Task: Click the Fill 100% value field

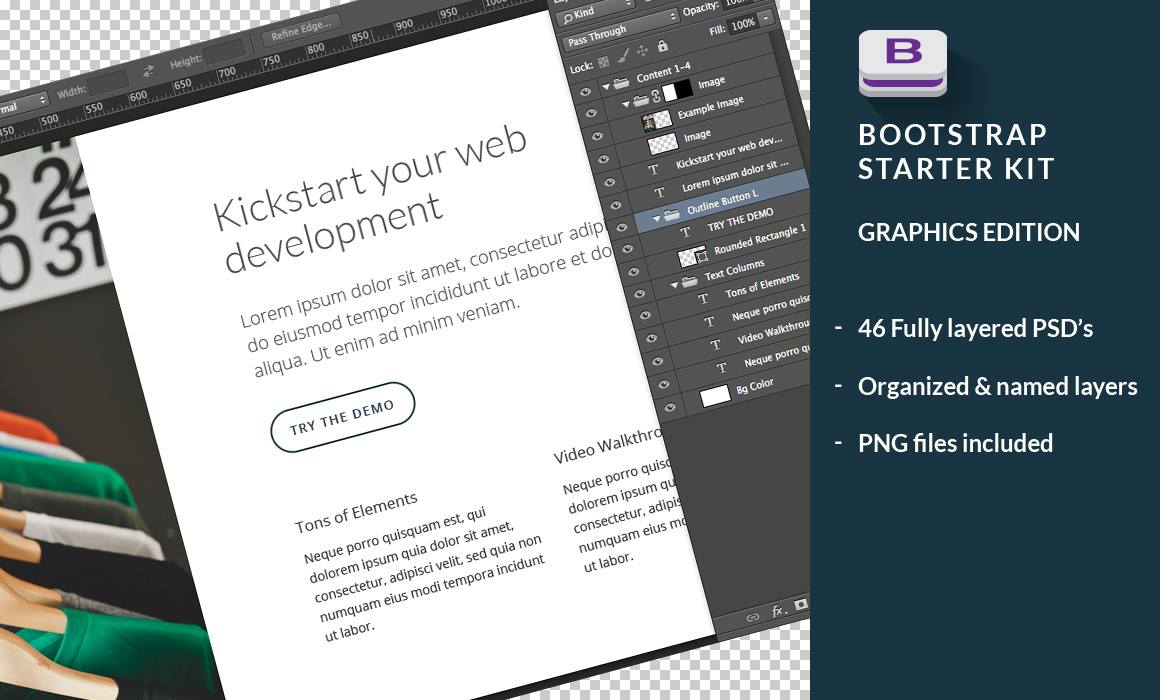Action: 743,24
